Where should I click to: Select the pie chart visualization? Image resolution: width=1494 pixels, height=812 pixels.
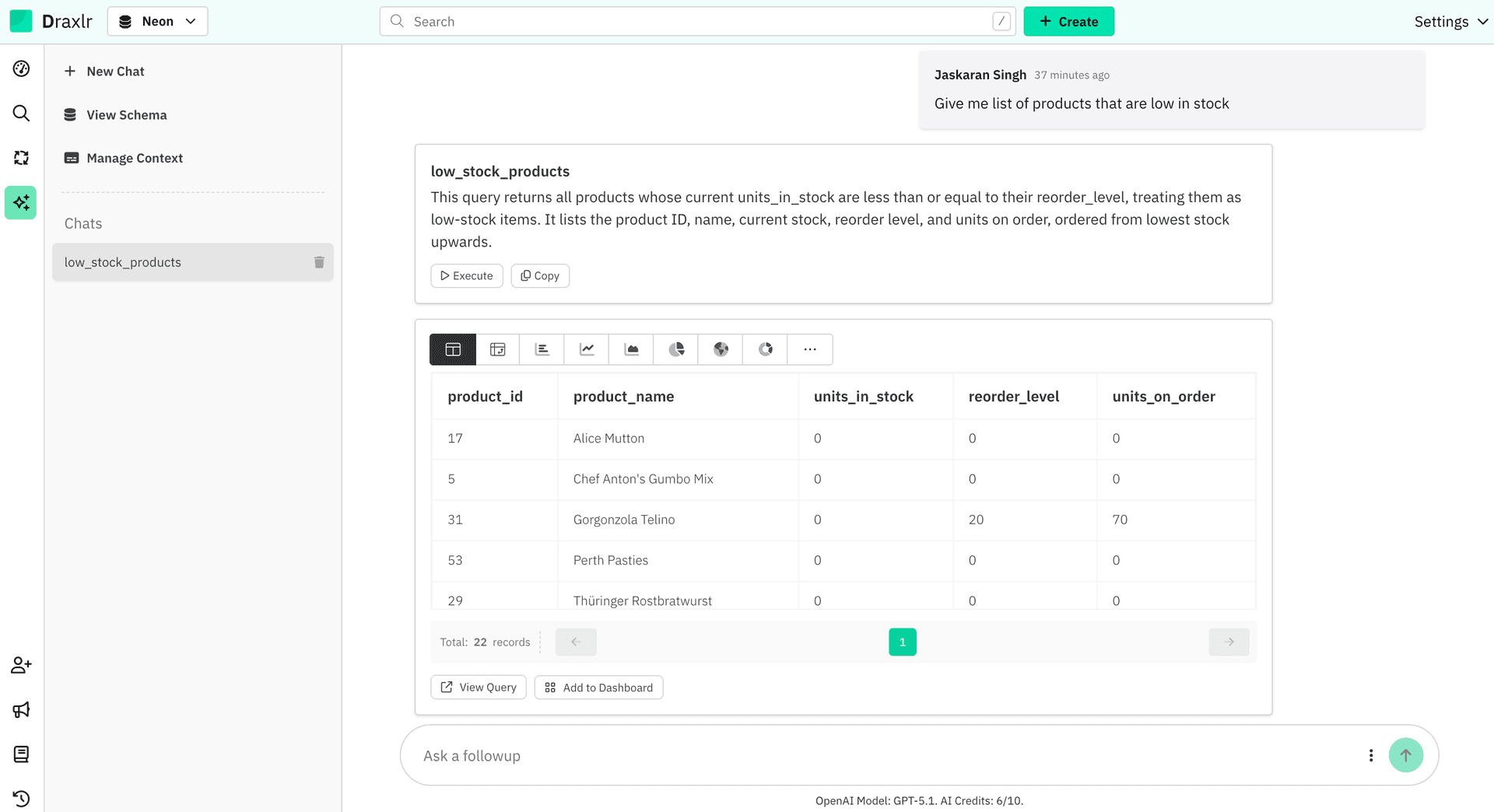[676, 350]
